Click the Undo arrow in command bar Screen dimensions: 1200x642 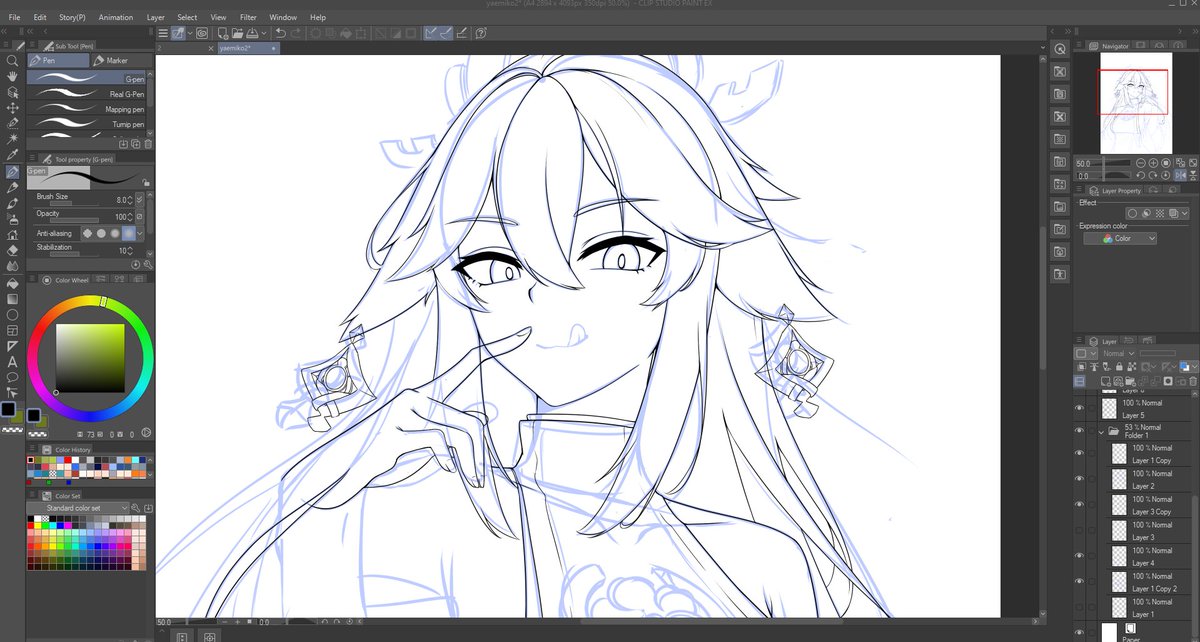(281, 33)
